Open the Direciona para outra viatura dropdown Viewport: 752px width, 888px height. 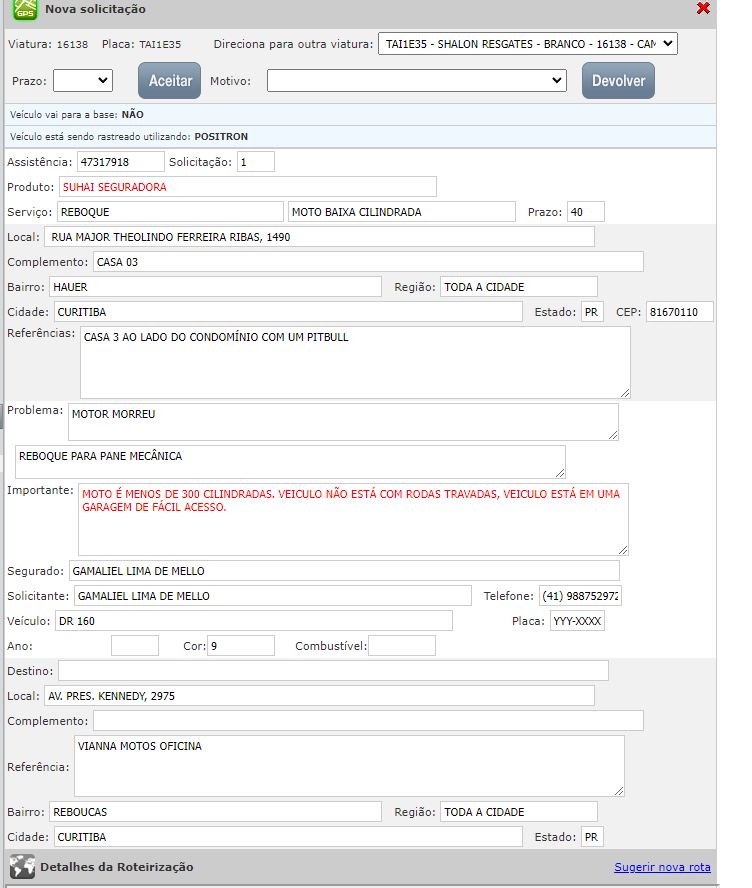(x=527, y=44)
